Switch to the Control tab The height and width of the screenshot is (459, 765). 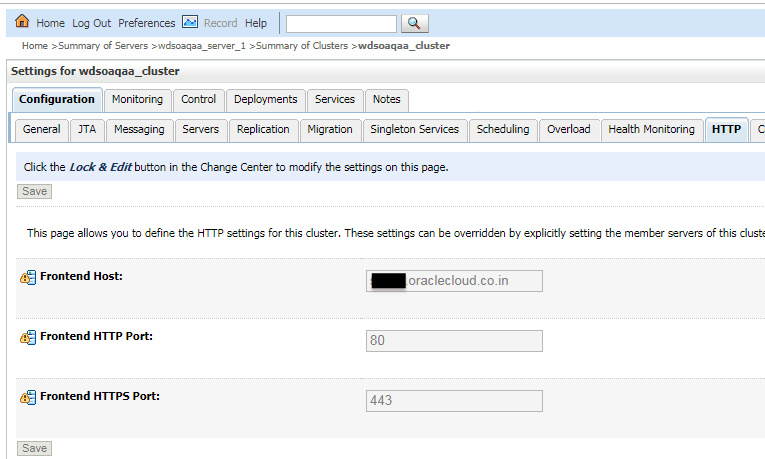tap(199, 100)
